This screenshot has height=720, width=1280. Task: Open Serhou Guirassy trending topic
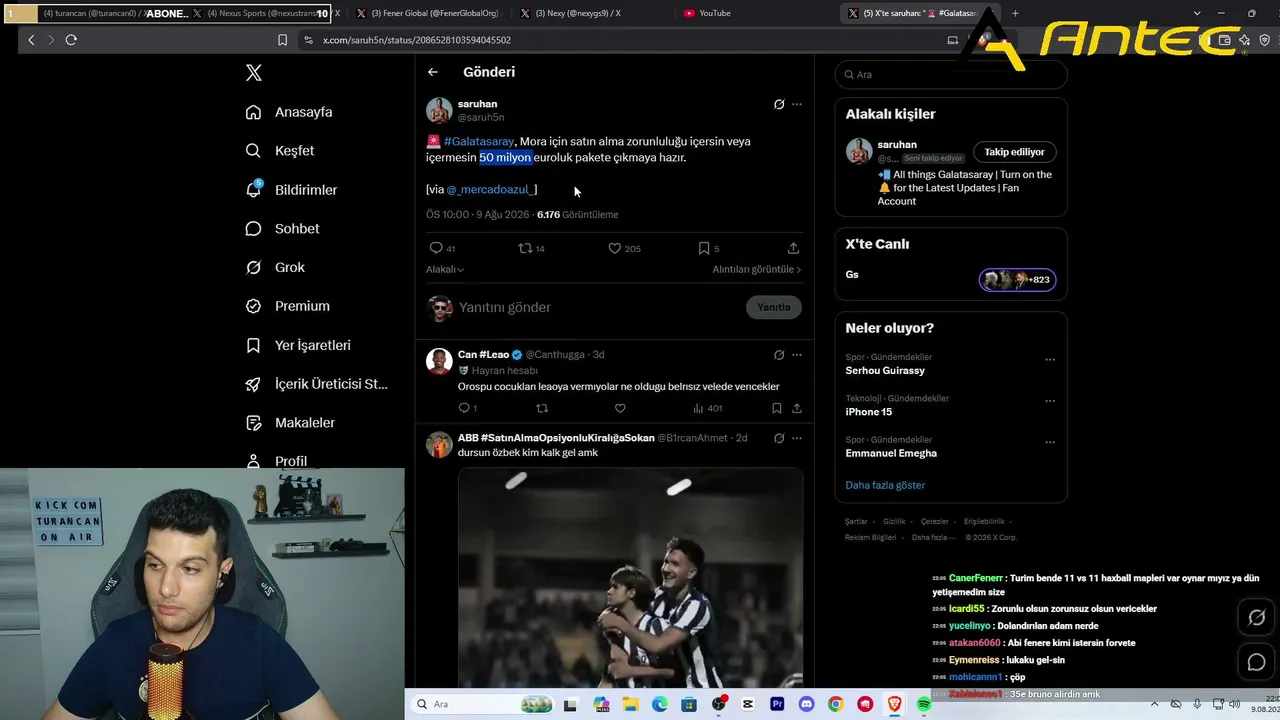(x=885, y=371)
